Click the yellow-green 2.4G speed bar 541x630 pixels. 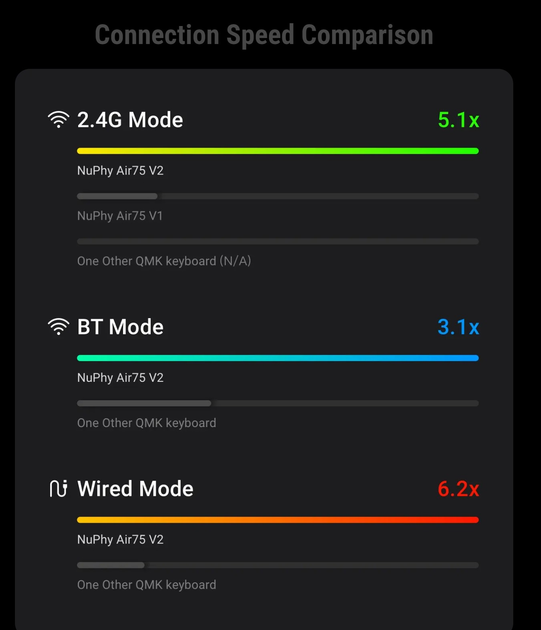point(278,151)
